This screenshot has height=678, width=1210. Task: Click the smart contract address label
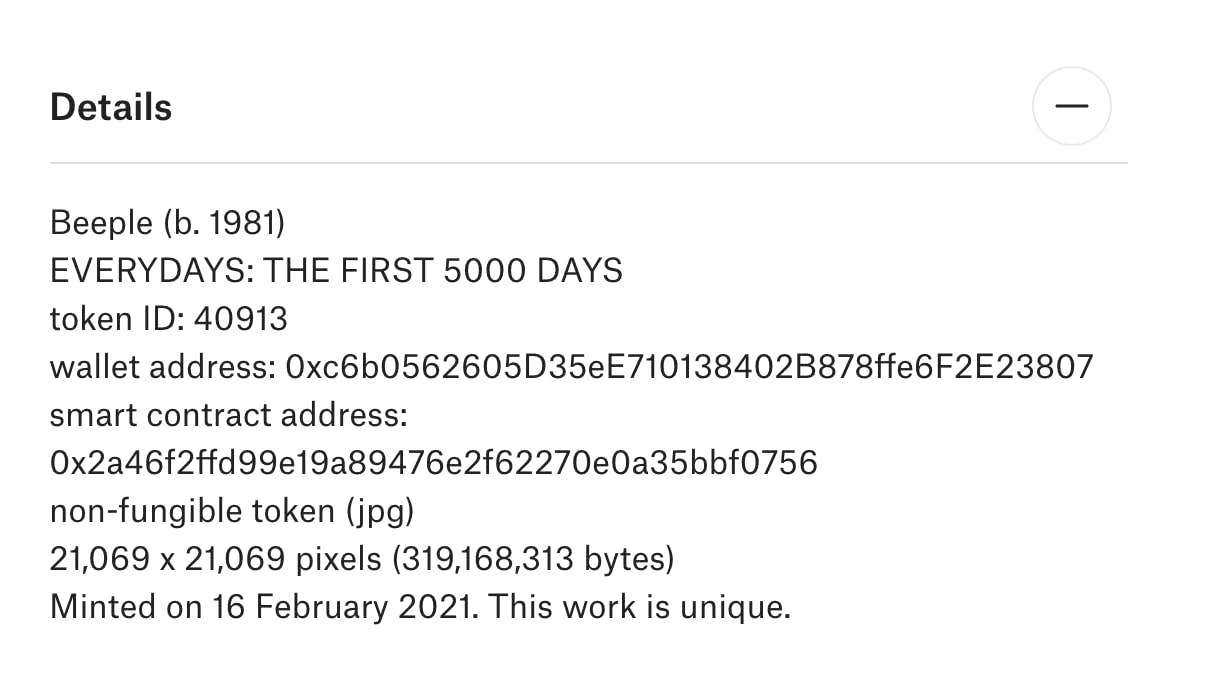point(229,414)
